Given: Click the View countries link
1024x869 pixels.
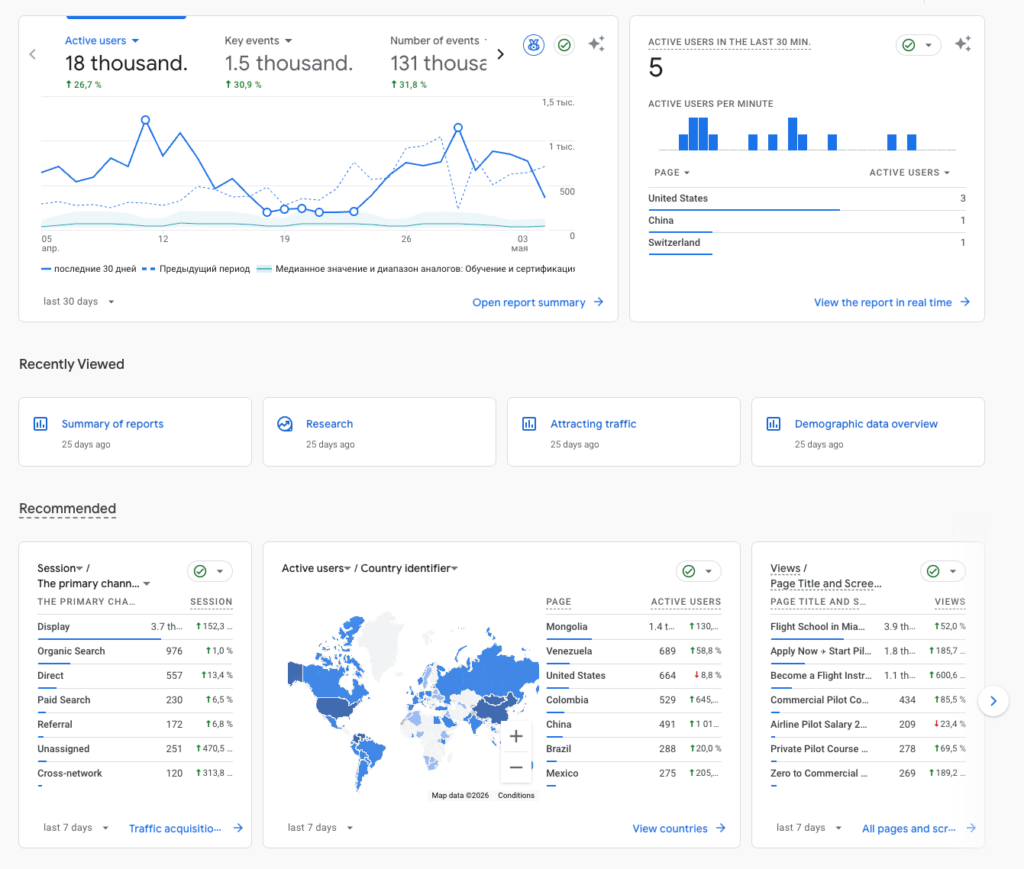Looking at the screenshot, I should tap(679, 829).
